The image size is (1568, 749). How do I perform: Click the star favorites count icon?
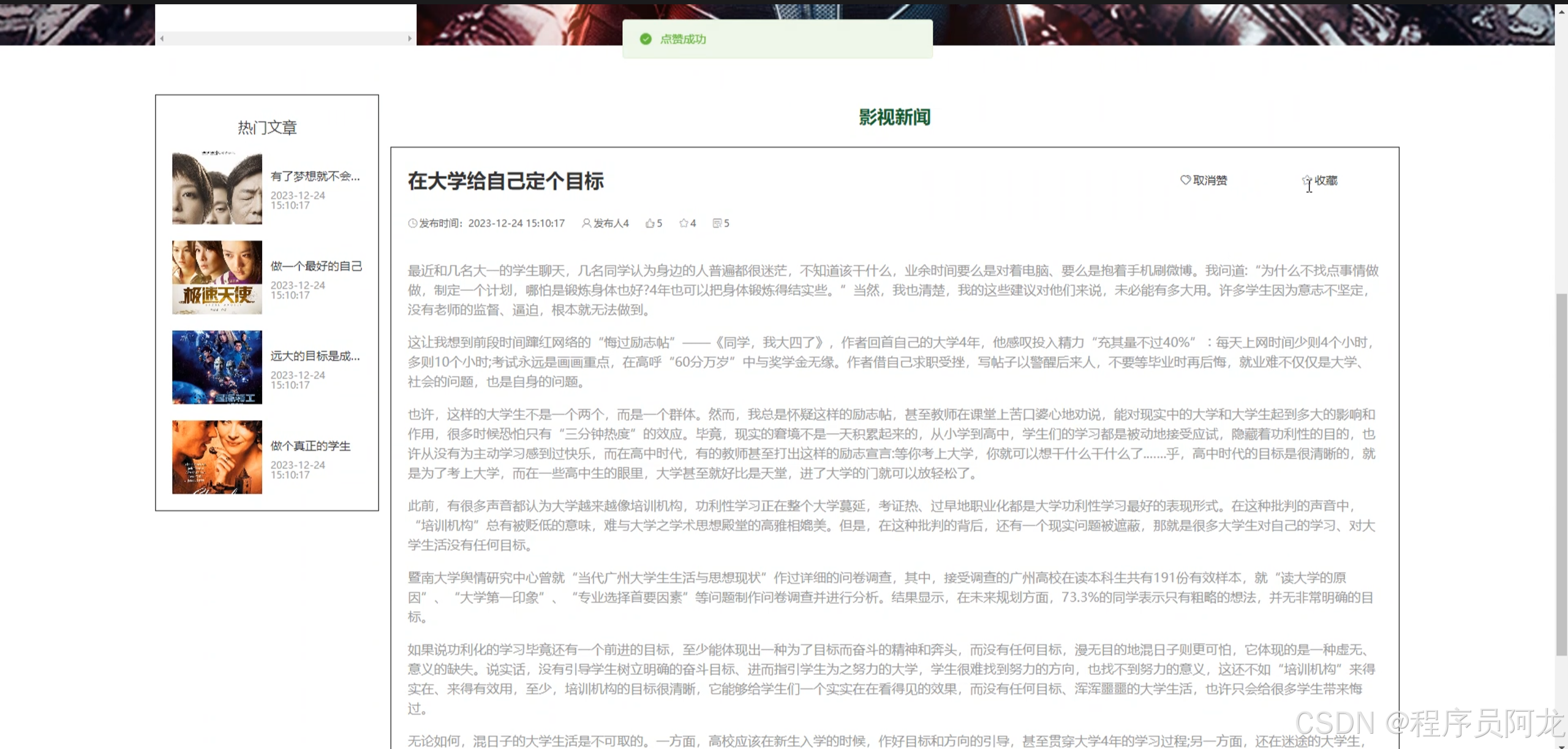684,224
